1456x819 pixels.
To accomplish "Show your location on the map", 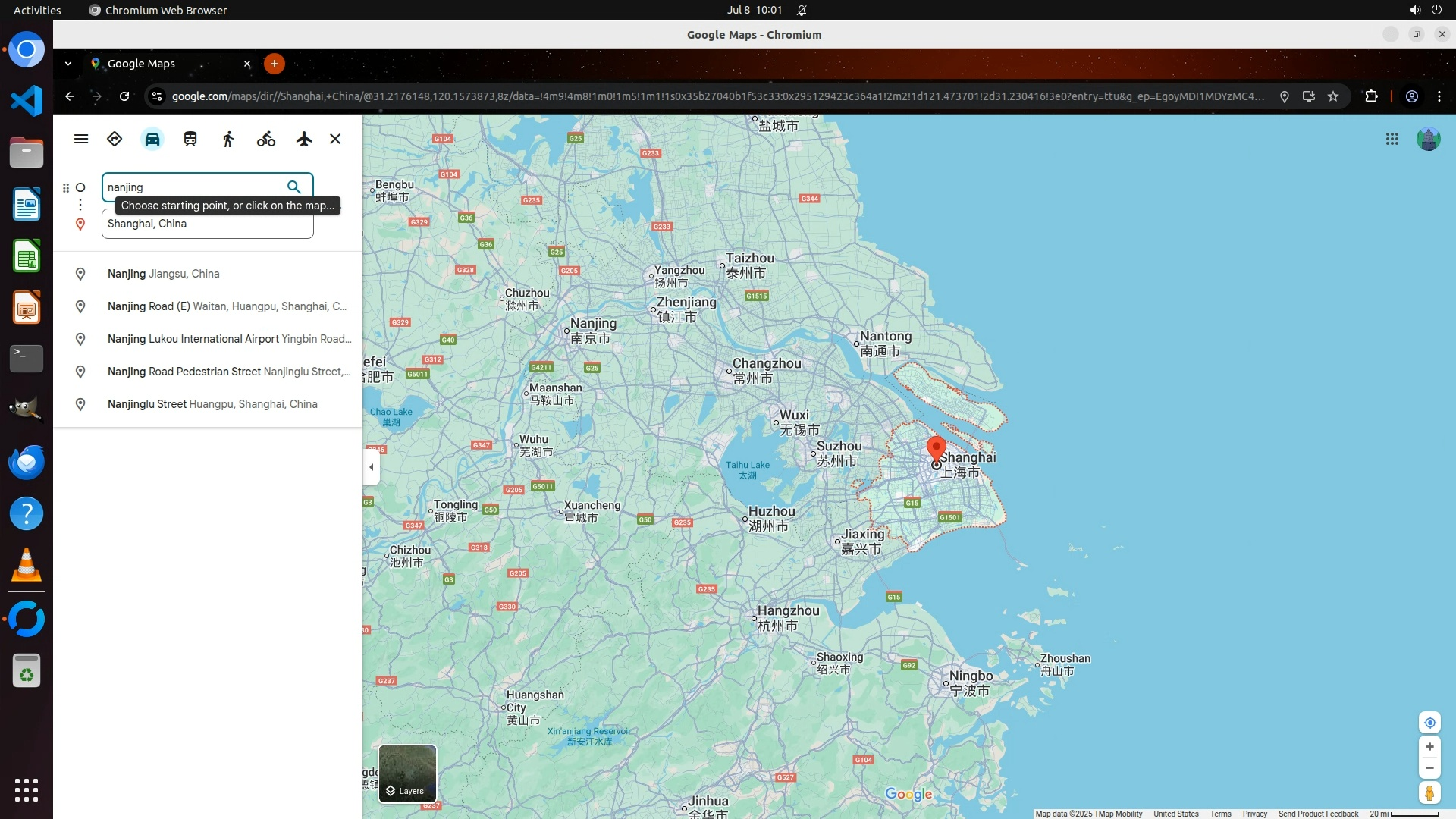I will tap(1429, 723).
